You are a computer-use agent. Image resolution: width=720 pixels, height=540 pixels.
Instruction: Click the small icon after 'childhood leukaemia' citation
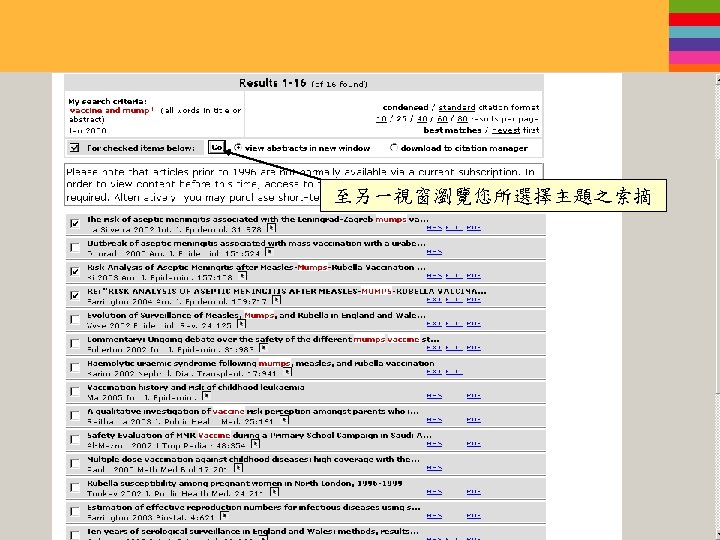[x=207, y=396]
